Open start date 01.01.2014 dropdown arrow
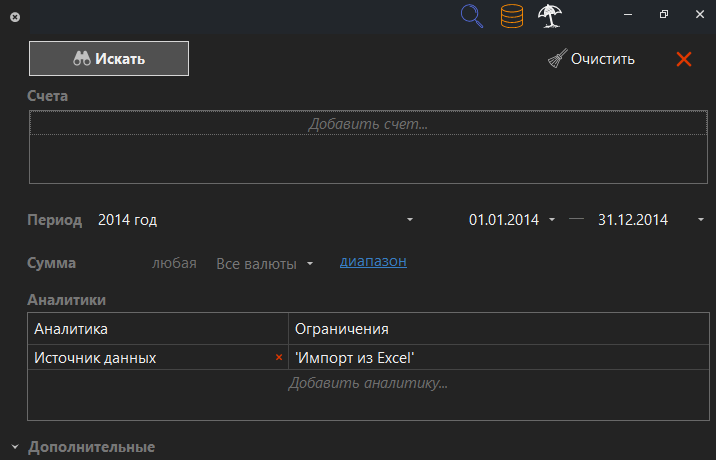Viewport: 716px width, 460px height. tap(552, 220)
